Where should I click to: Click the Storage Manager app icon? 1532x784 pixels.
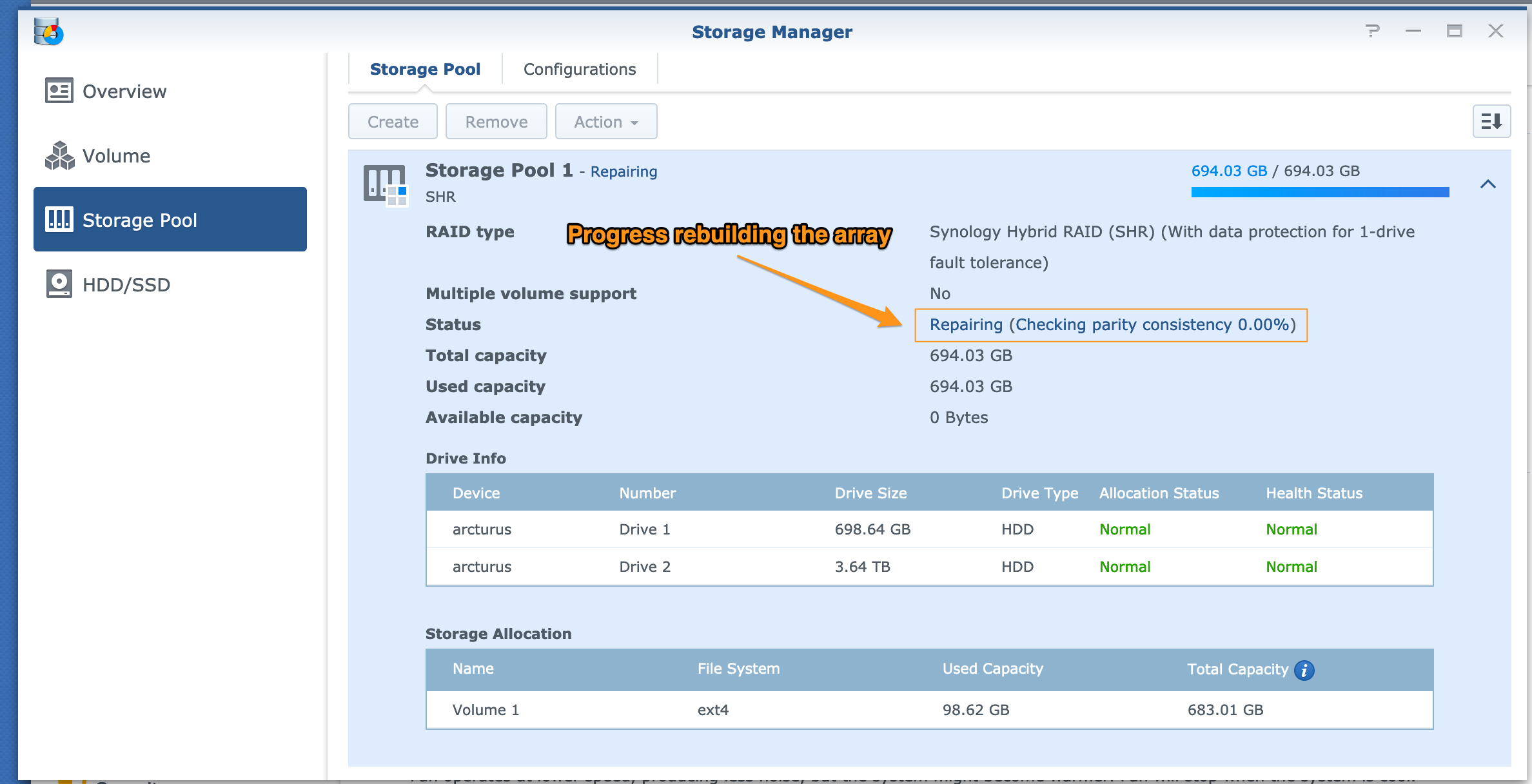pyautogui.click(x=48, y=31)
